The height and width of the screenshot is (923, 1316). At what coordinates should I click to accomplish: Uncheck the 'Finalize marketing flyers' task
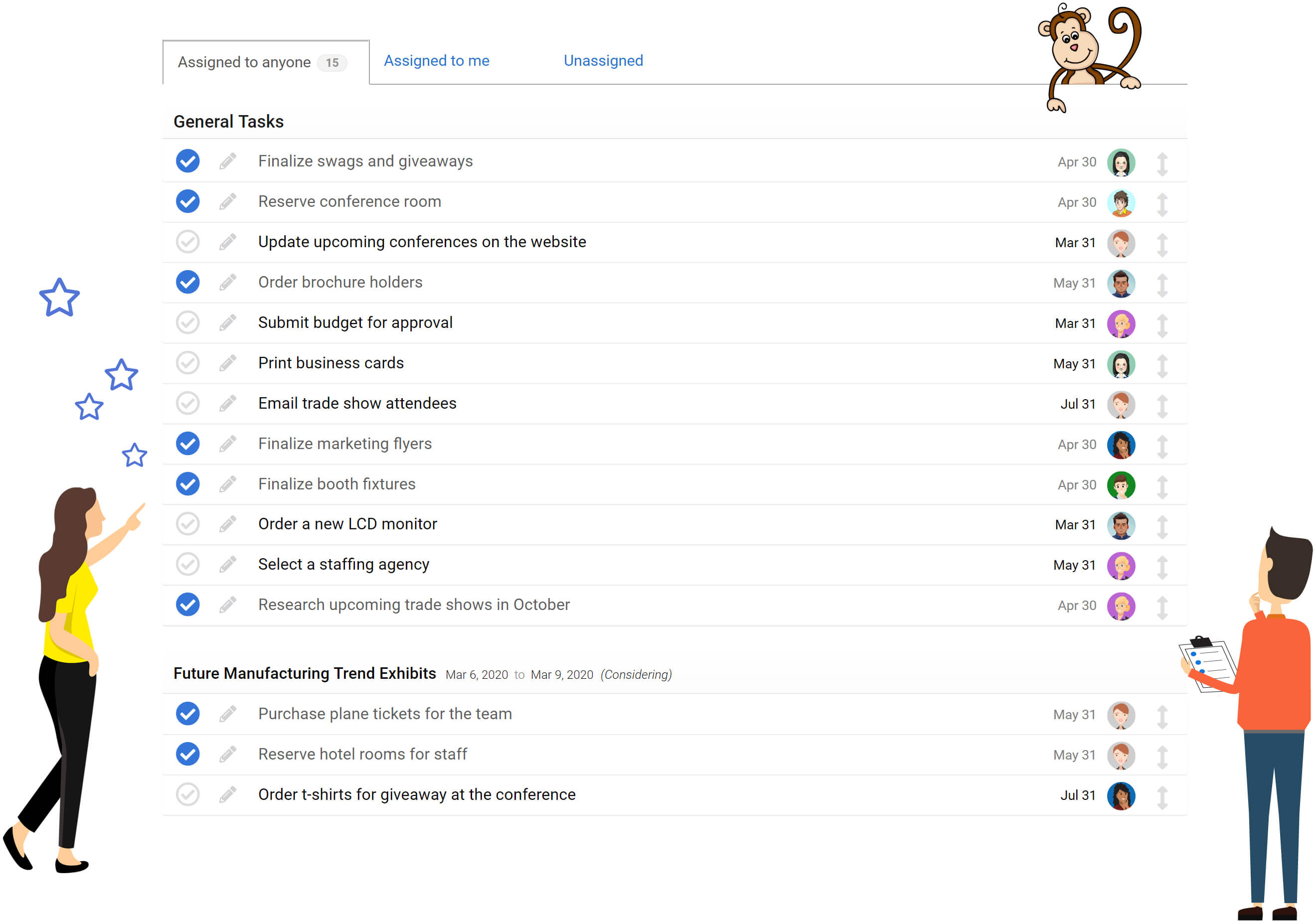click(187, 444)
